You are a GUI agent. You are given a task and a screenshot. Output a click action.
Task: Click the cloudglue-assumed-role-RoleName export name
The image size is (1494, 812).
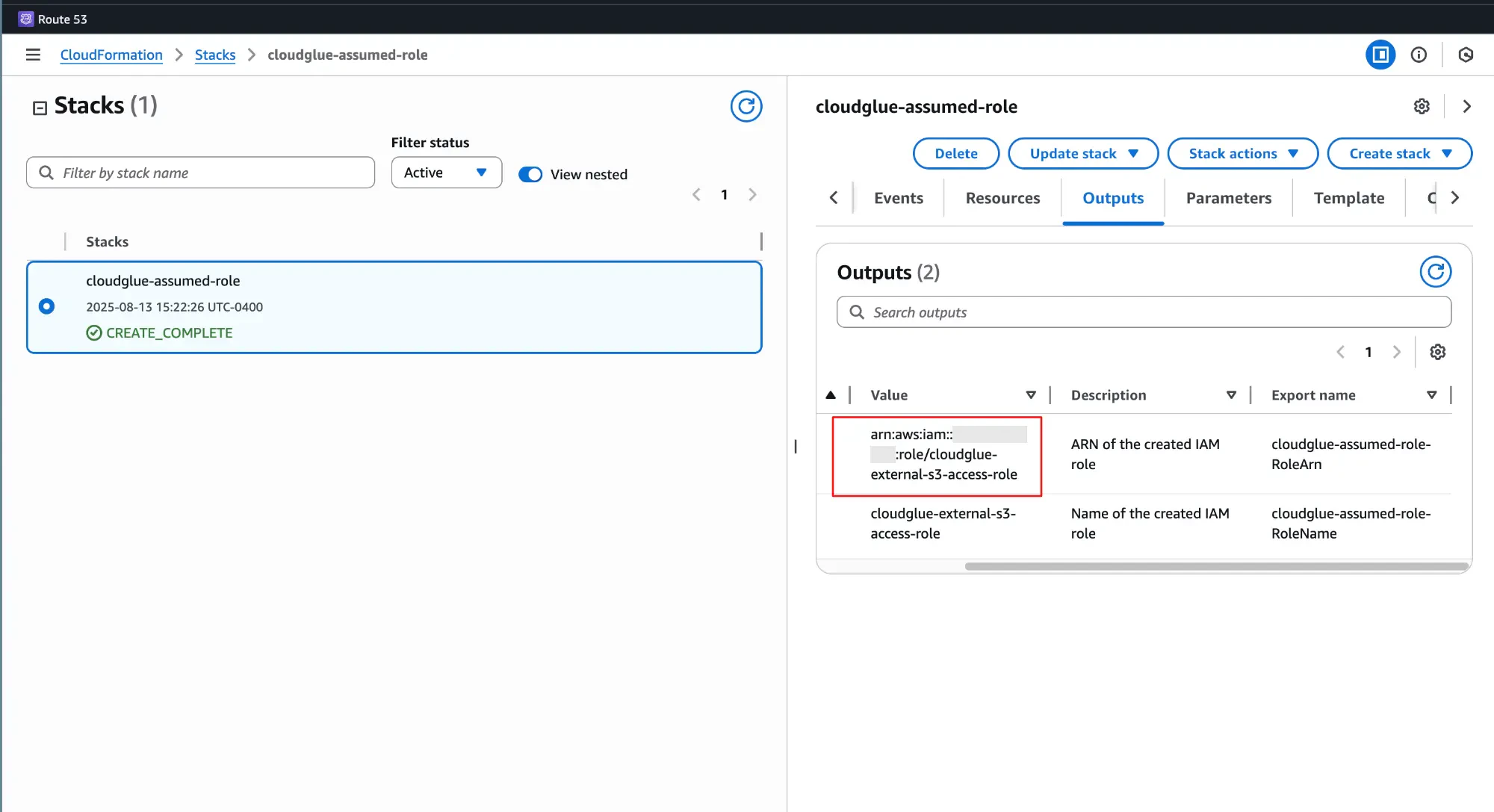pyautogui.click(x=1351, y=524)
